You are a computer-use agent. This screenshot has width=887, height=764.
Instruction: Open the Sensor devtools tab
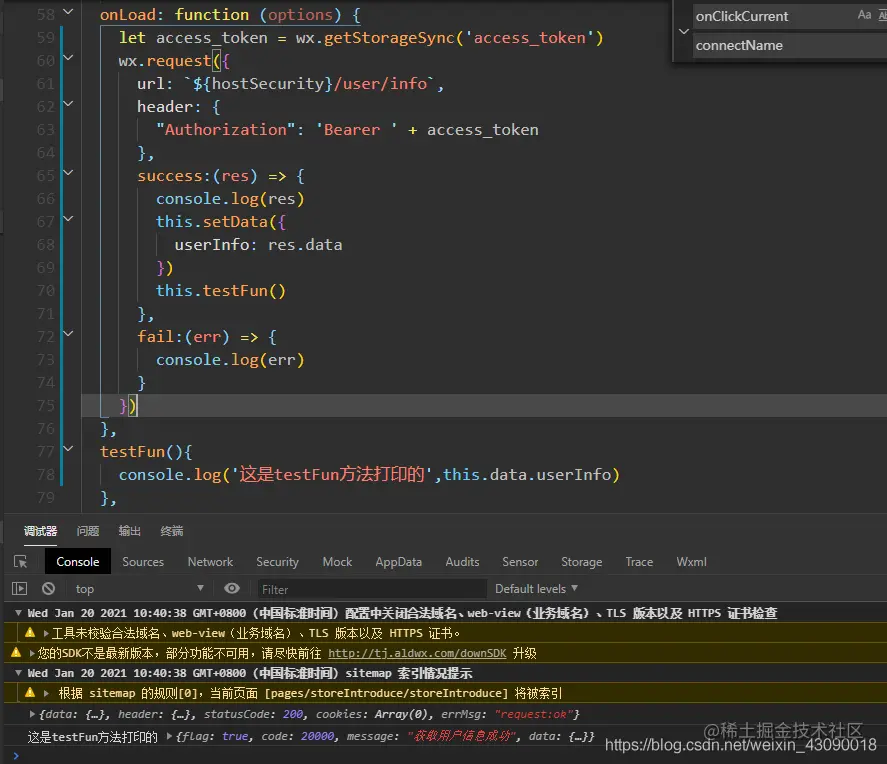tap(520, 562)
